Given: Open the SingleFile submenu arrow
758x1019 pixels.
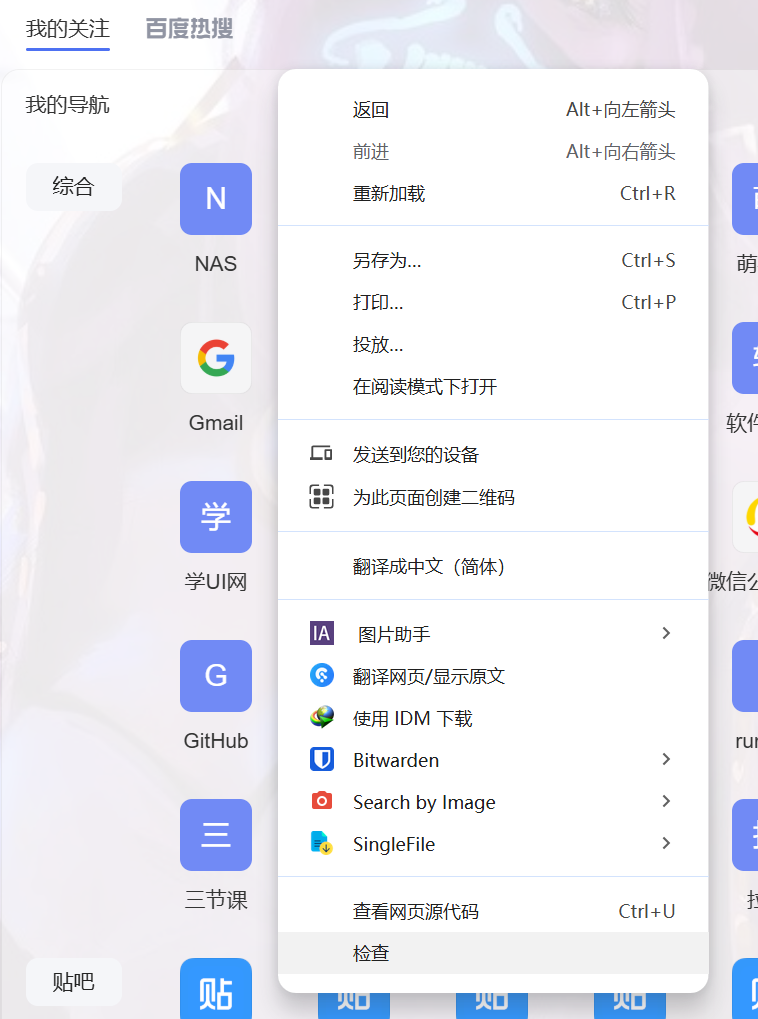Looking at the screenshot, I should pyautogui.click(x=666, y=844).
